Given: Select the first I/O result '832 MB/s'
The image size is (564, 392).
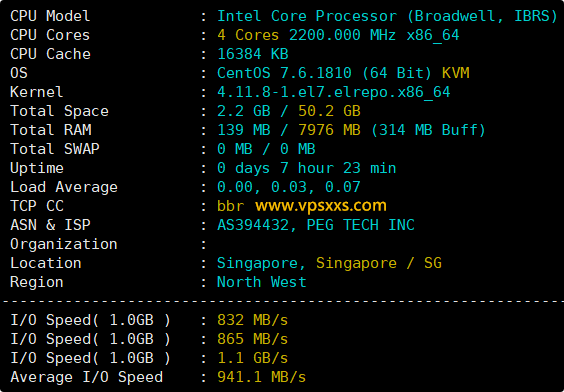Looking at the screenshot, I should click(x=253, y=320).
